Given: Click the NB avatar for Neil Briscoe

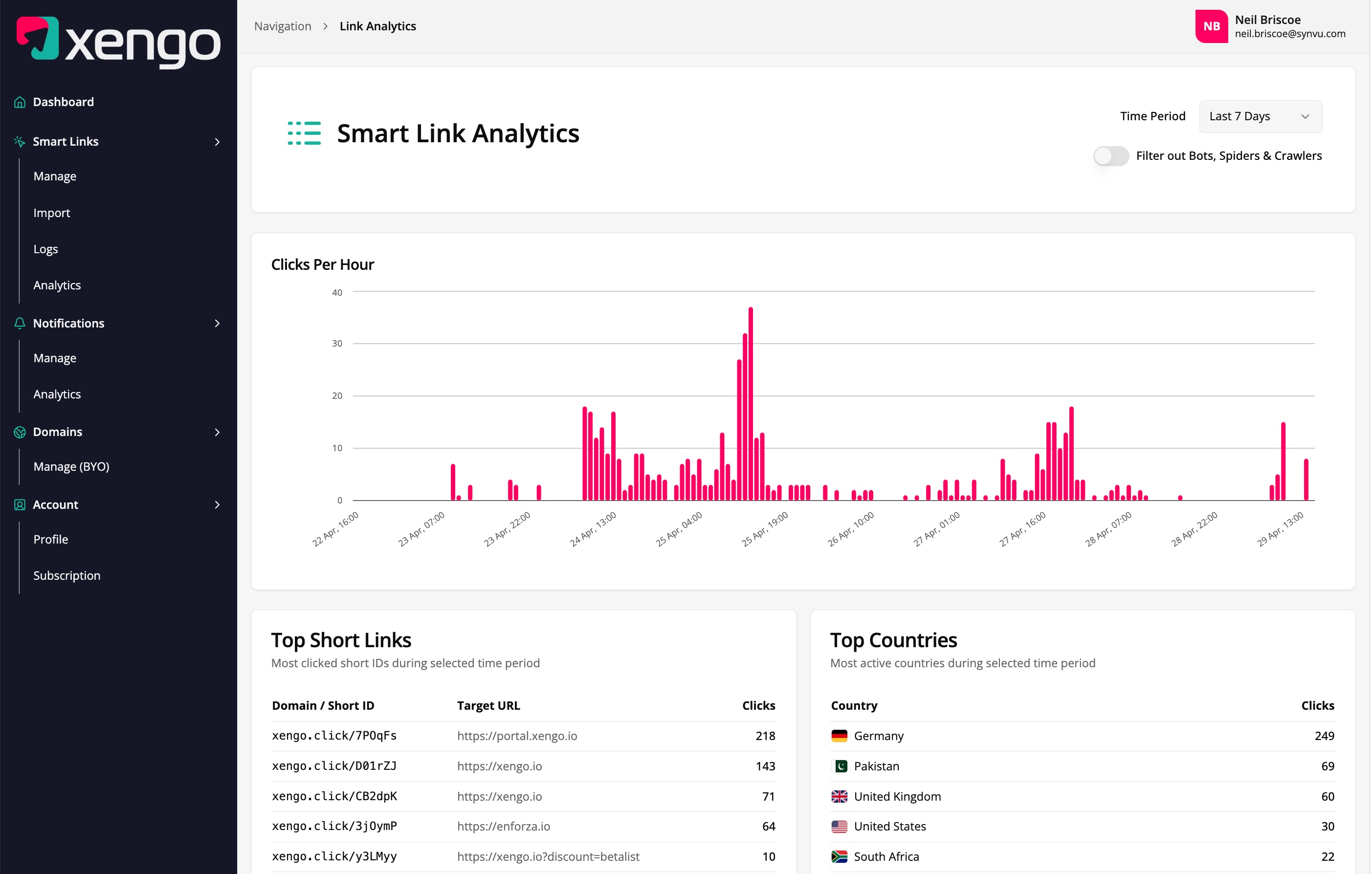Looking at the screenshot, I should tap(1211, 26).
